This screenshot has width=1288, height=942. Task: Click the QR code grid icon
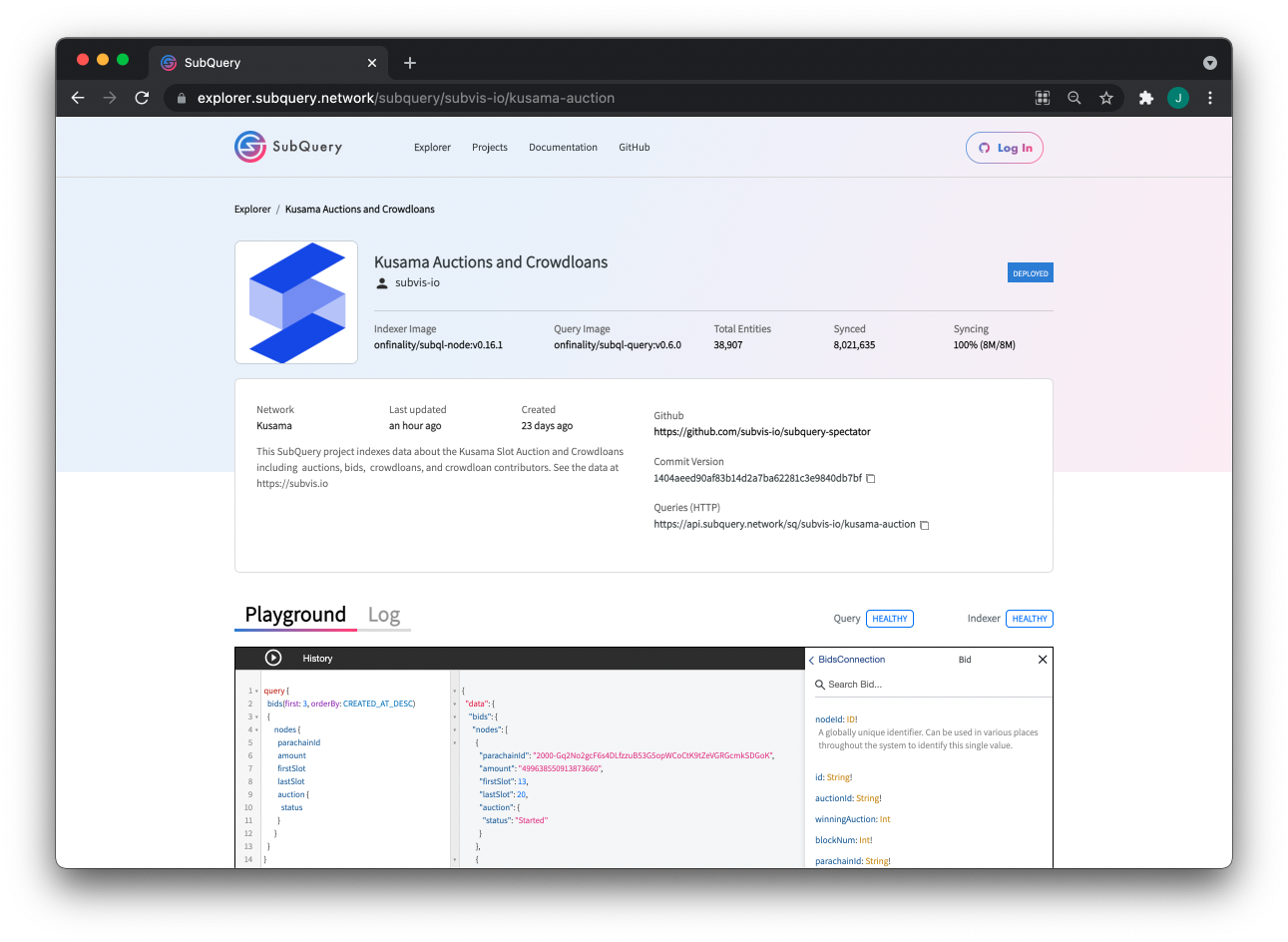coord(1043,98)
